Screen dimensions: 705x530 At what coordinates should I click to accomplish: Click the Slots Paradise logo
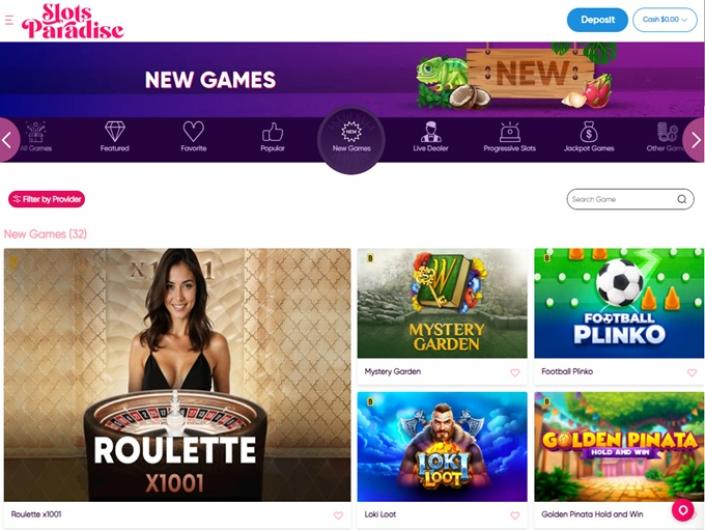(72, 21)
